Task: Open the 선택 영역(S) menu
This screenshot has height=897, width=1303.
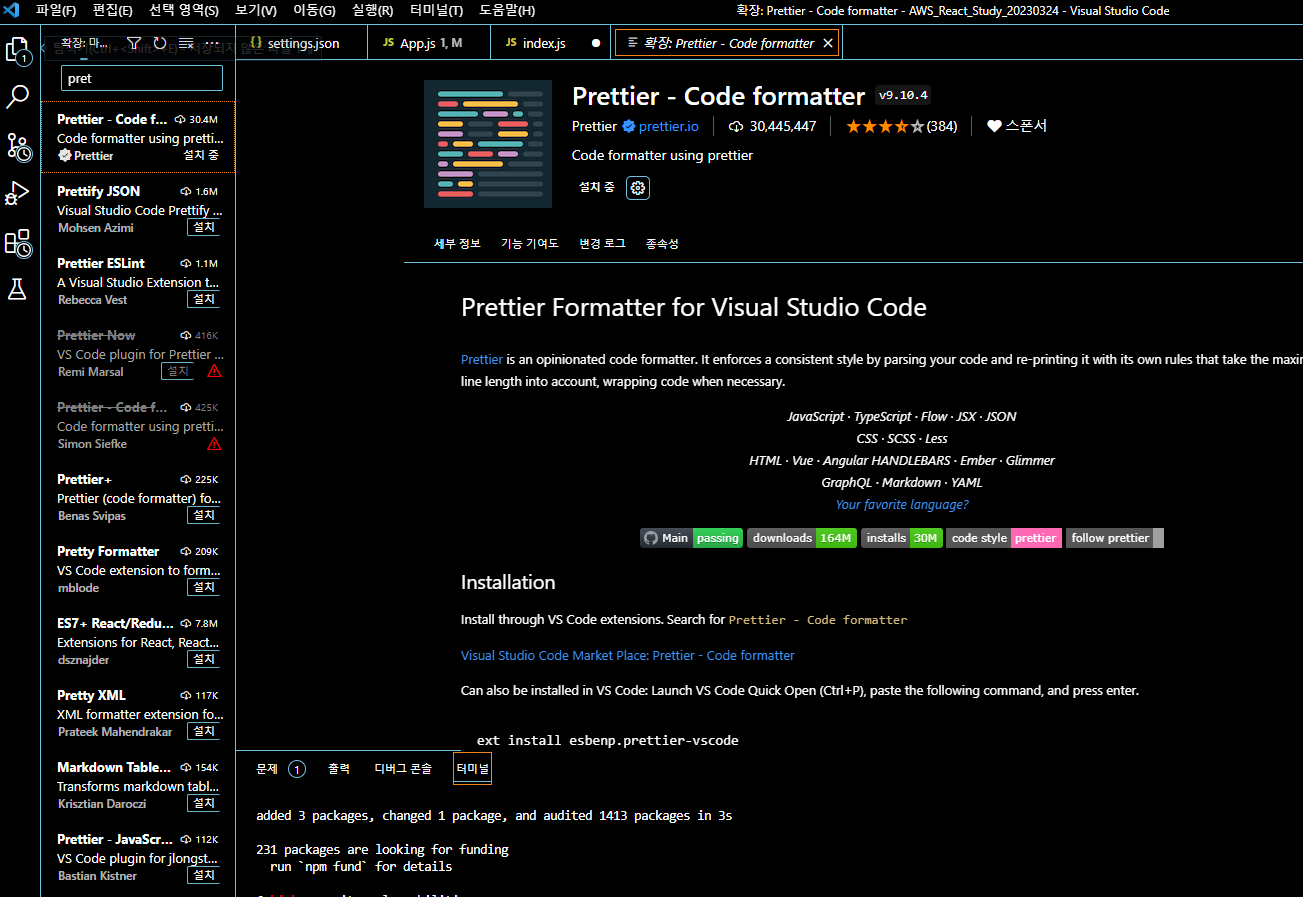Action: pos(184,11)
